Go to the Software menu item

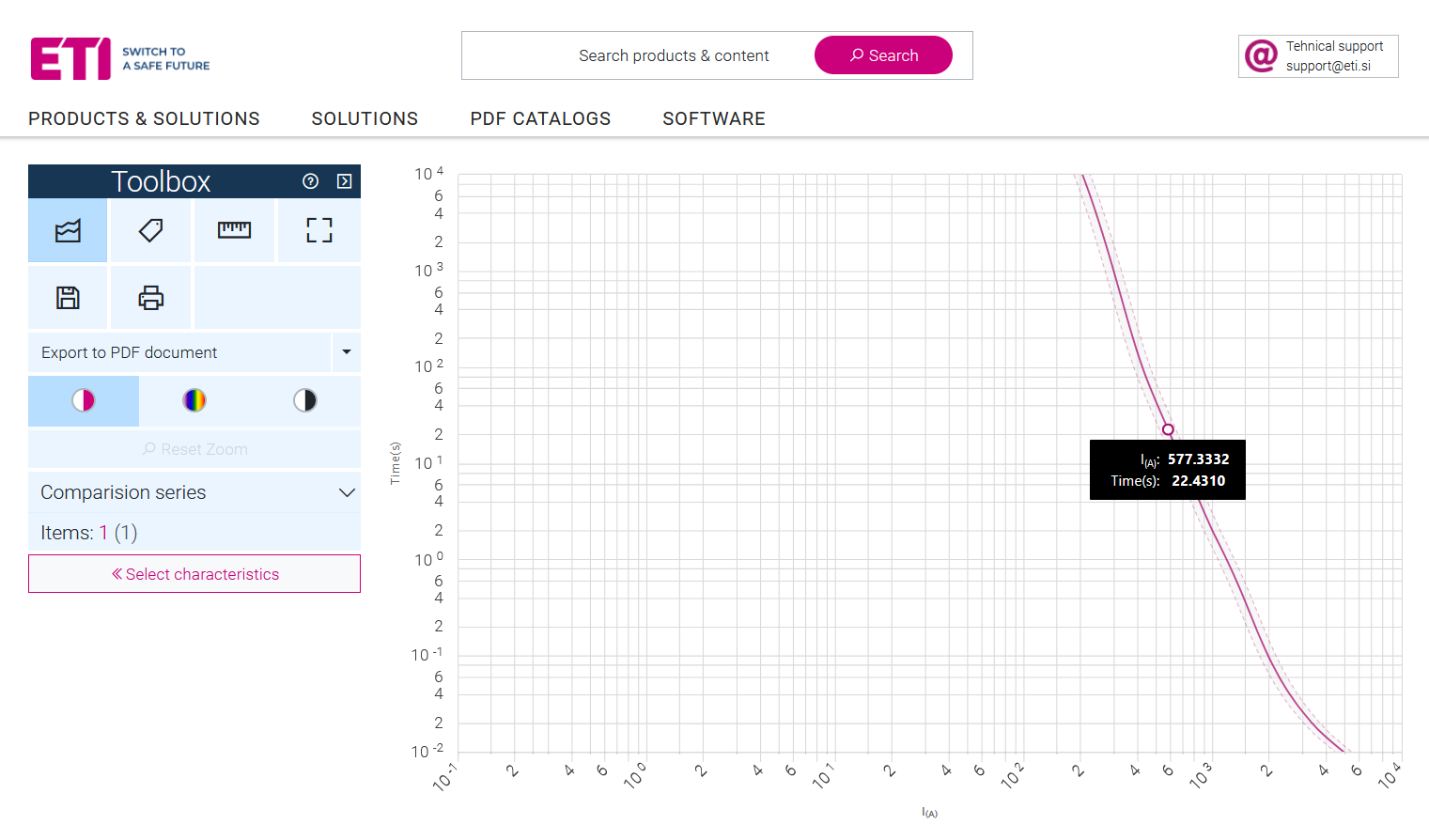[713, 118]
